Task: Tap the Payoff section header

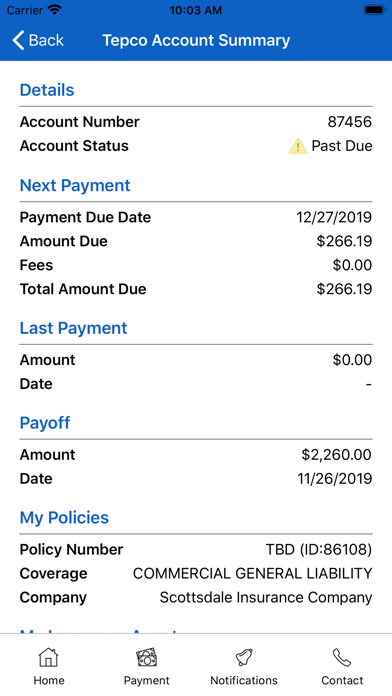Action: [45, 423]
